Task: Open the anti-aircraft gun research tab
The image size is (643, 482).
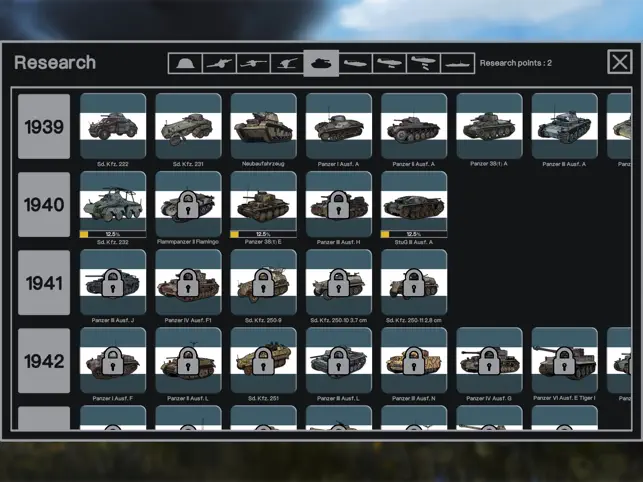Action: click(287, 64)
